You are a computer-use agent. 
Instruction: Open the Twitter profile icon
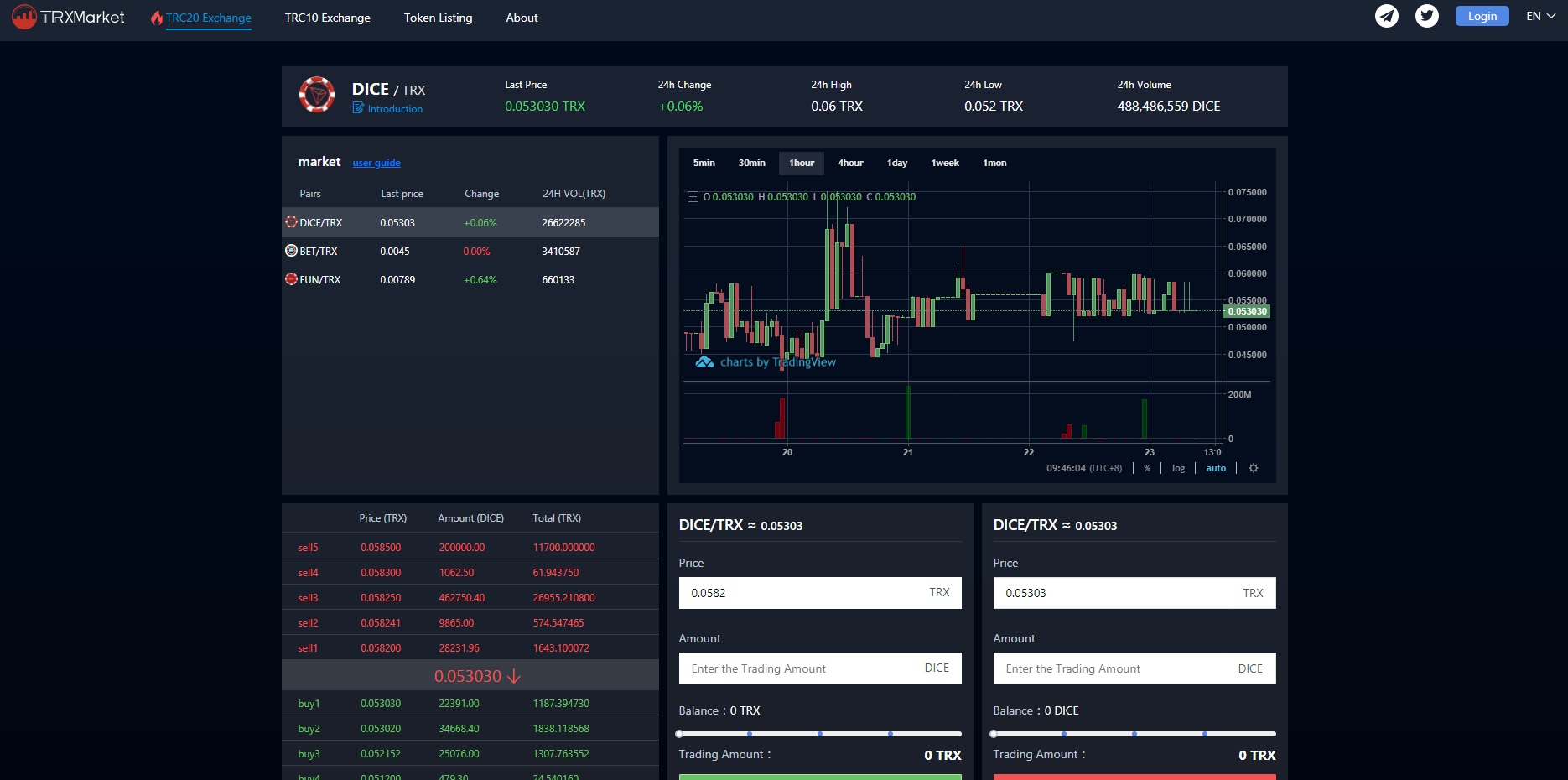click(1427, 16)
